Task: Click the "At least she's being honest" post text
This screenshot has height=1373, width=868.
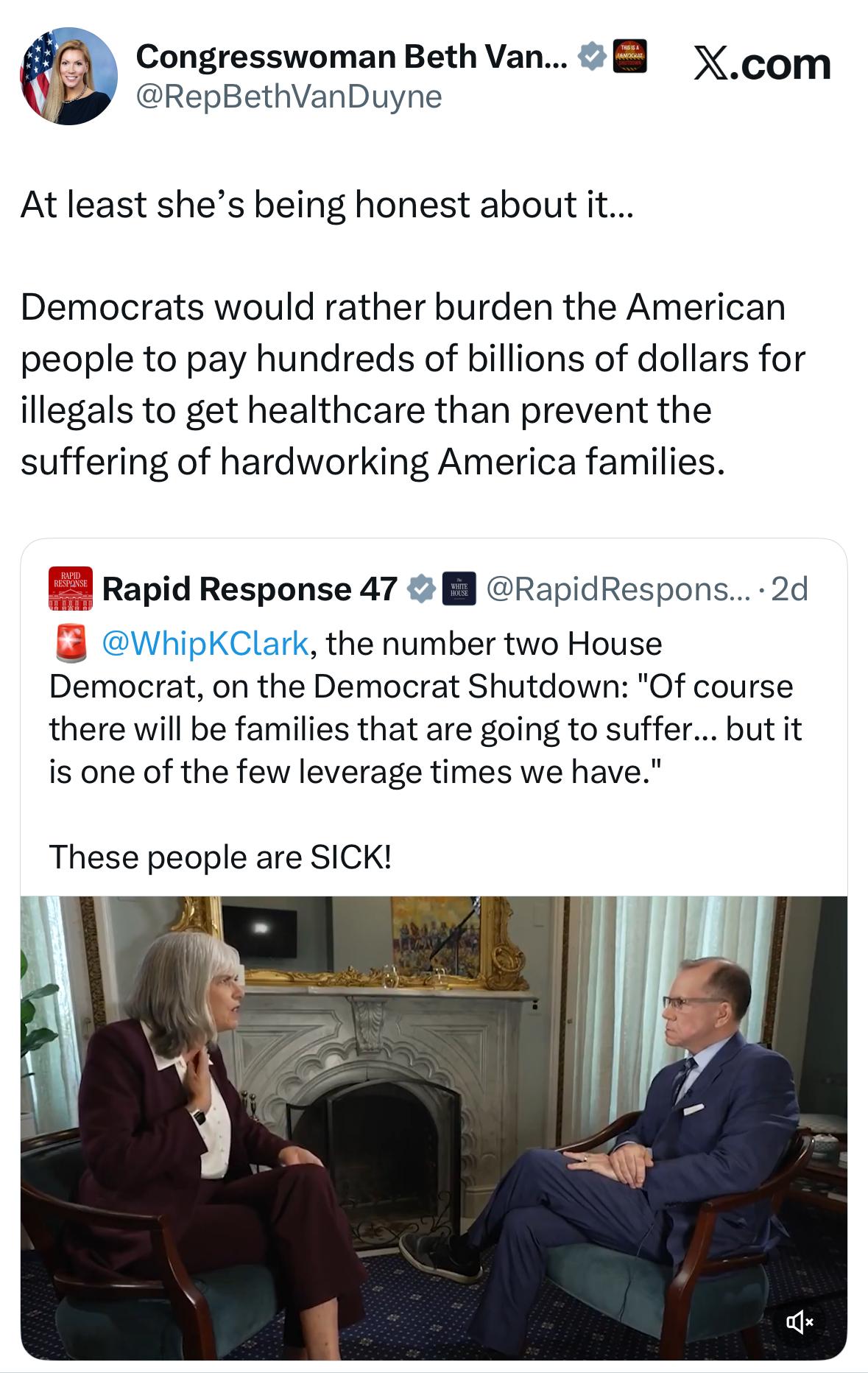Action: [x=326, y=206]
